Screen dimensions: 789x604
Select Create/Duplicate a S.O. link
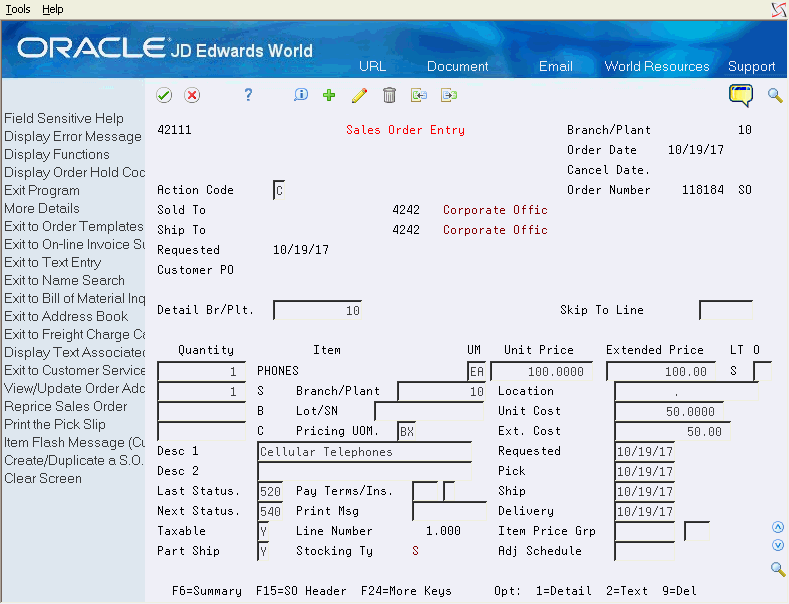point(74,461)
